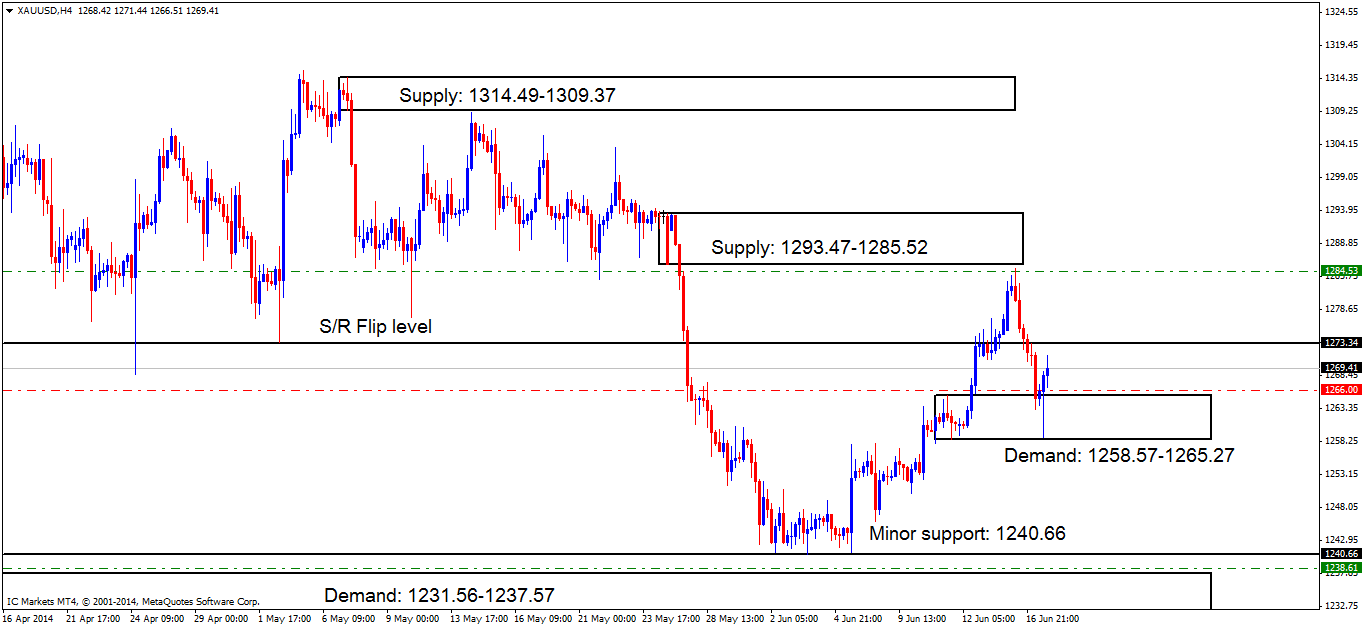Click the triangle icon before XAUUSD,H4
Viewport: 1362px width, 627px height.
click(x=9, y=10)
